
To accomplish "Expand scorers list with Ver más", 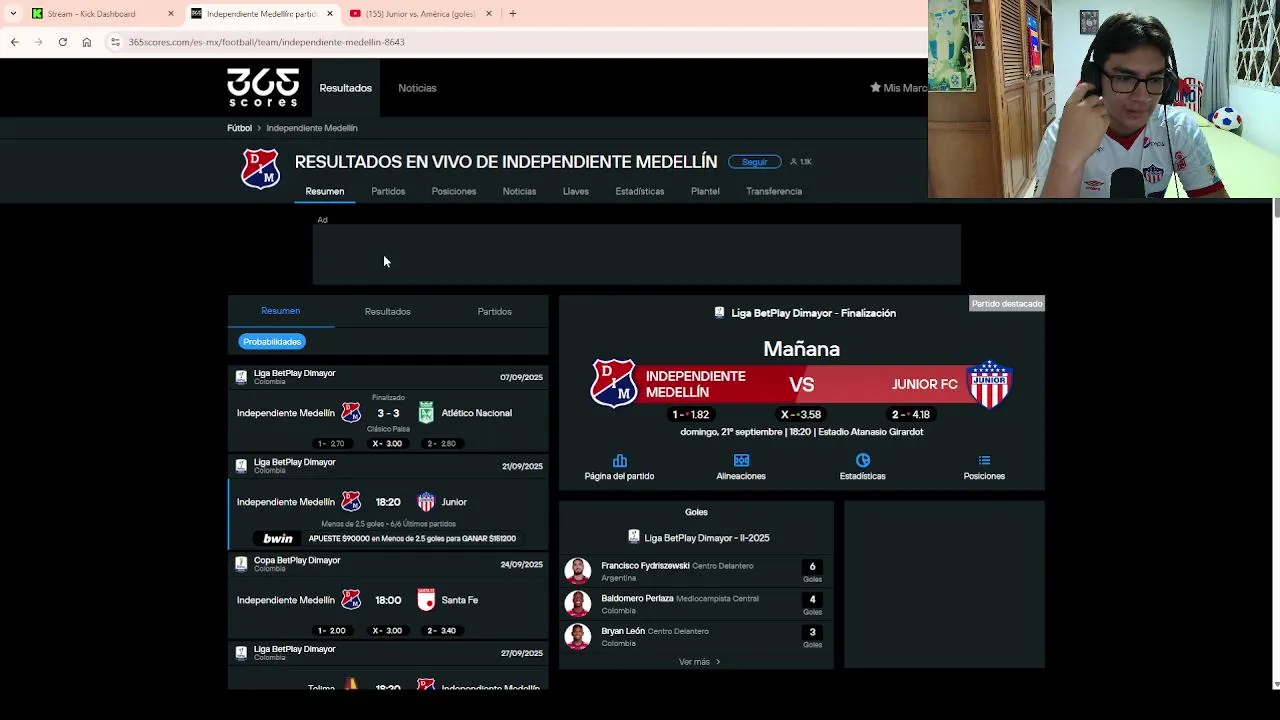I will click(699, 662).
